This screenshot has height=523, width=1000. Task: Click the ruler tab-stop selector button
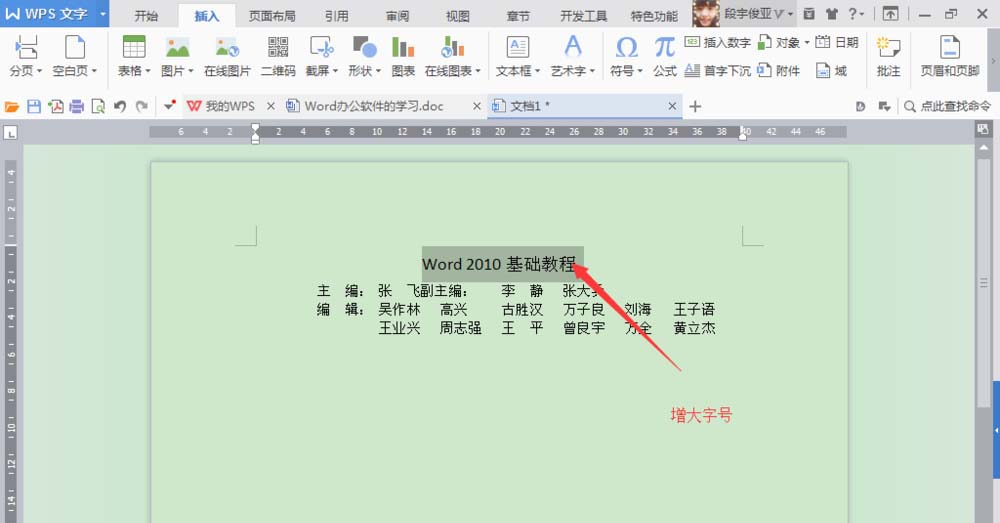tap(10, 133)
